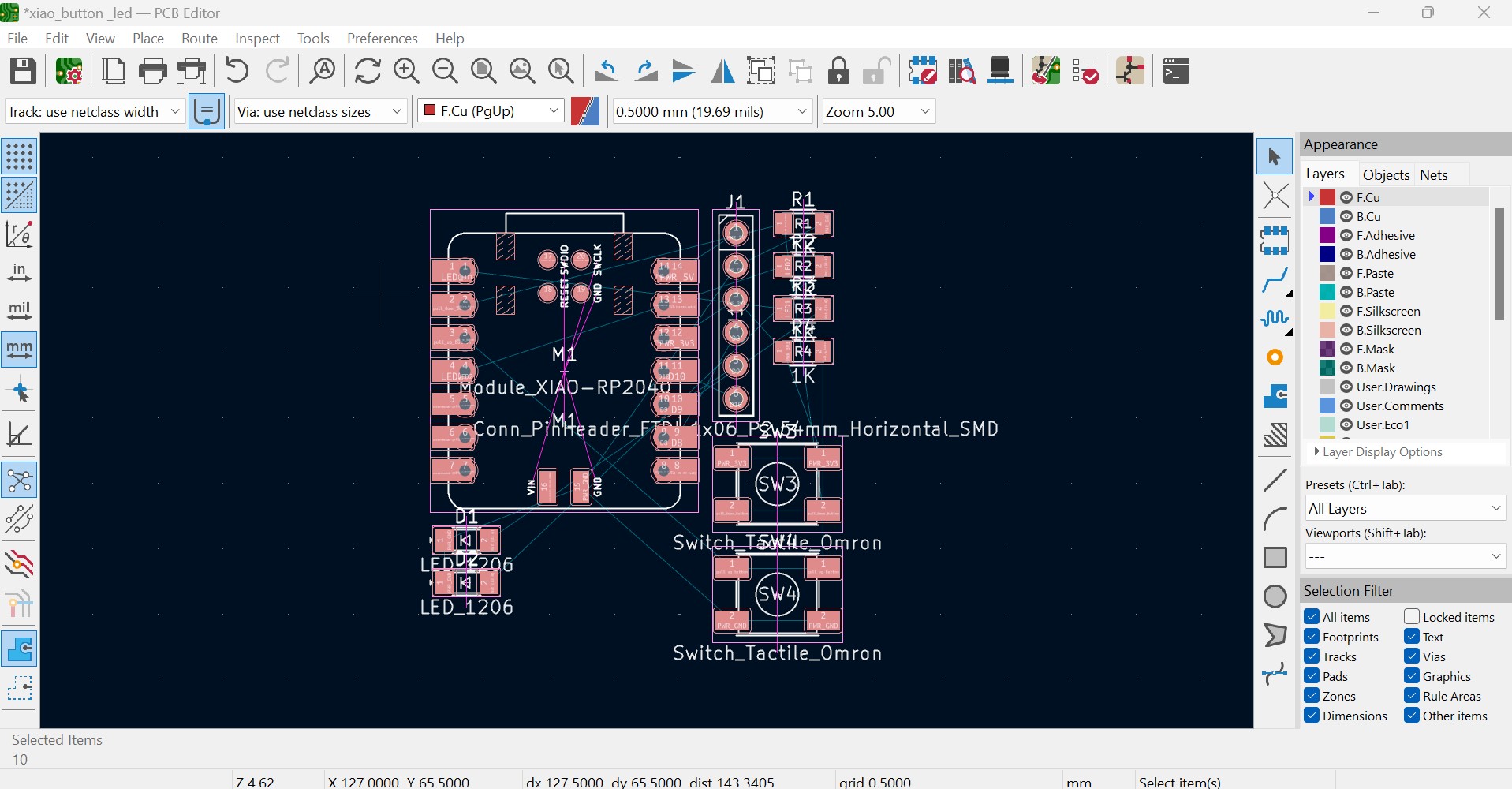The height and width of the screenshot is (789, 1512).
Task: Activate the Add Footprint tool
Action: pos(1275,241)
